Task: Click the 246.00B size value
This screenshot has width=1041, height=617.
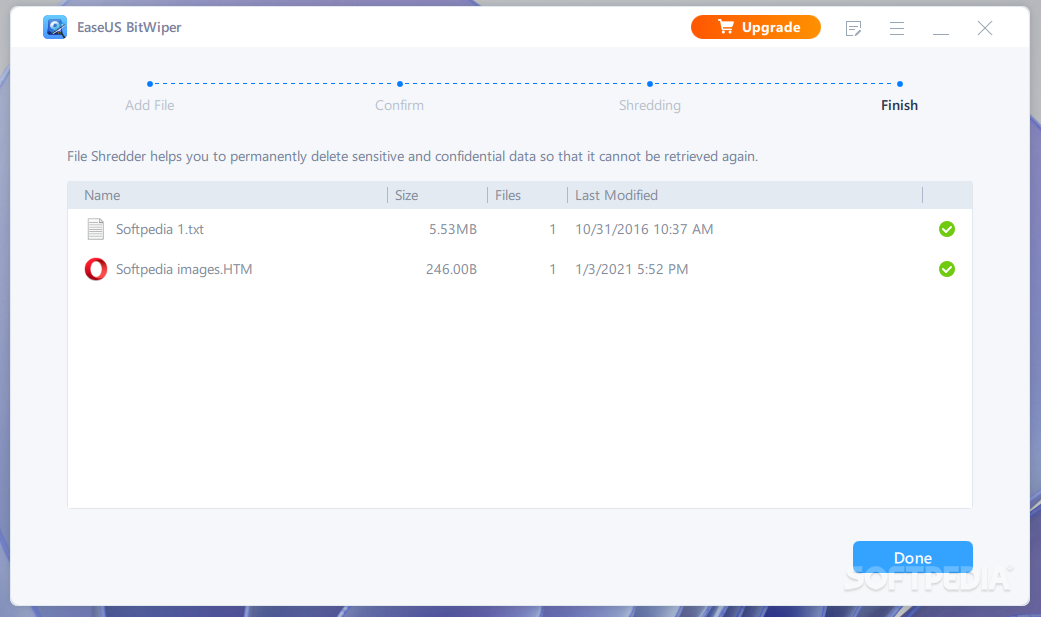Action: pos(451,269)
